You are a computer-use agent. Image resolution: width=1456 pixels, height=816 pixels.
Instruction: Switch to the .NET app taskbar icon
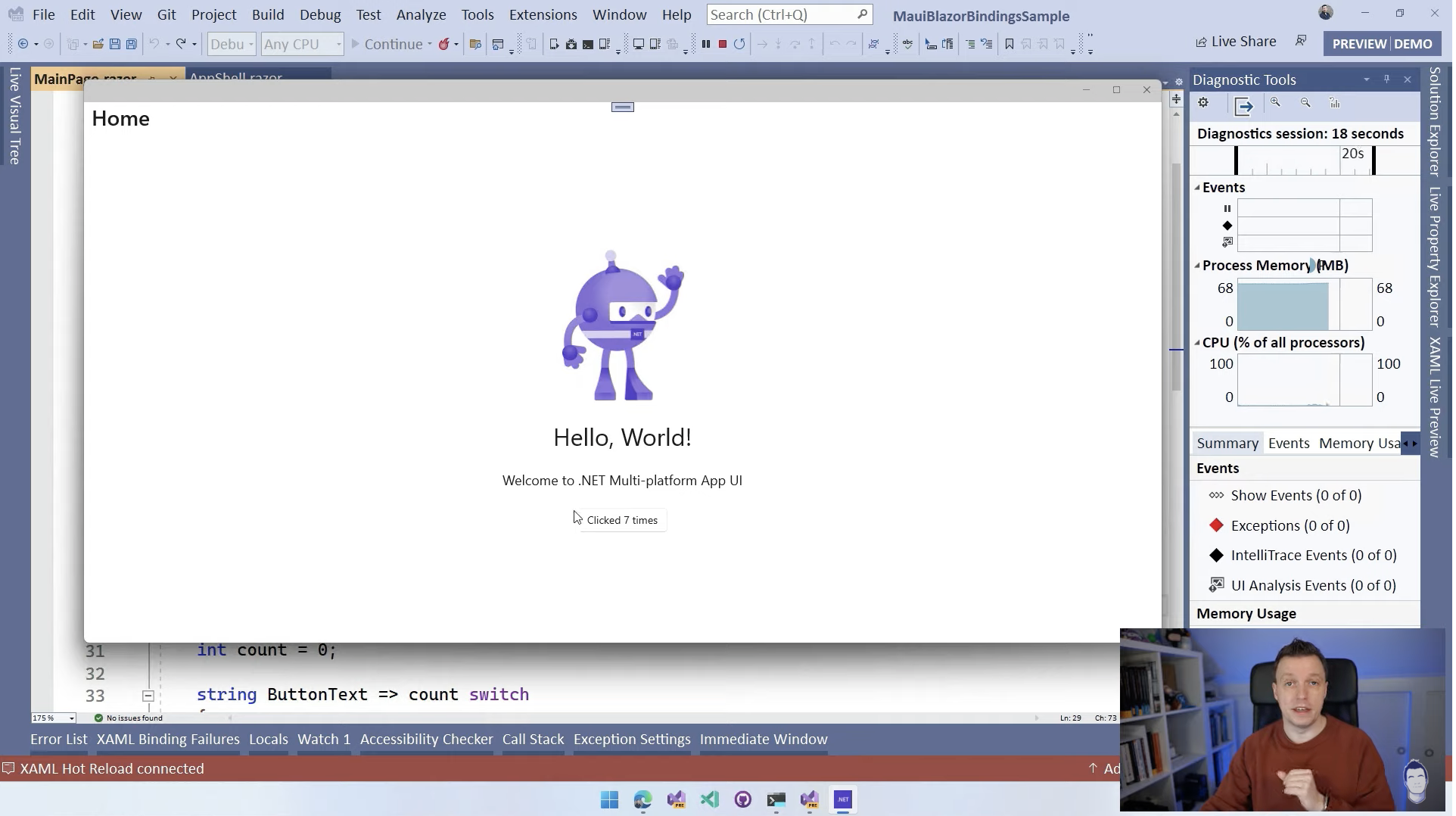[x=843, y=799]
